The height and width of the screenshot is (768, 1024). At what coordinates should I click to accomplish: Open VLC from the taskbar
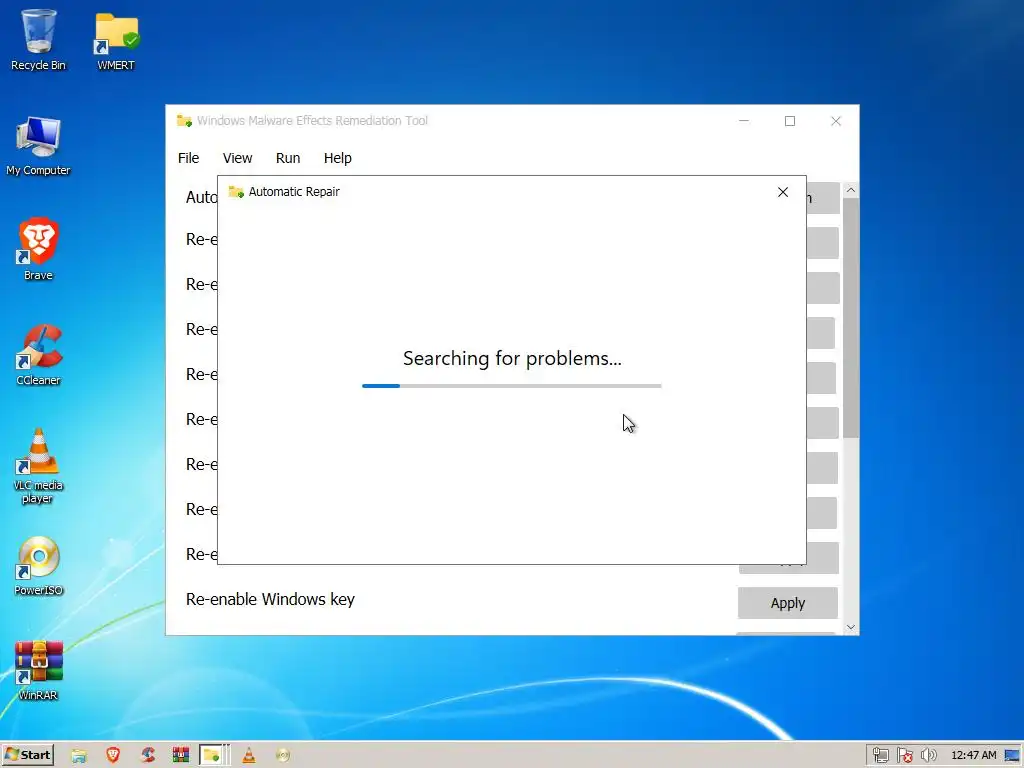click(x=249, y=755)
